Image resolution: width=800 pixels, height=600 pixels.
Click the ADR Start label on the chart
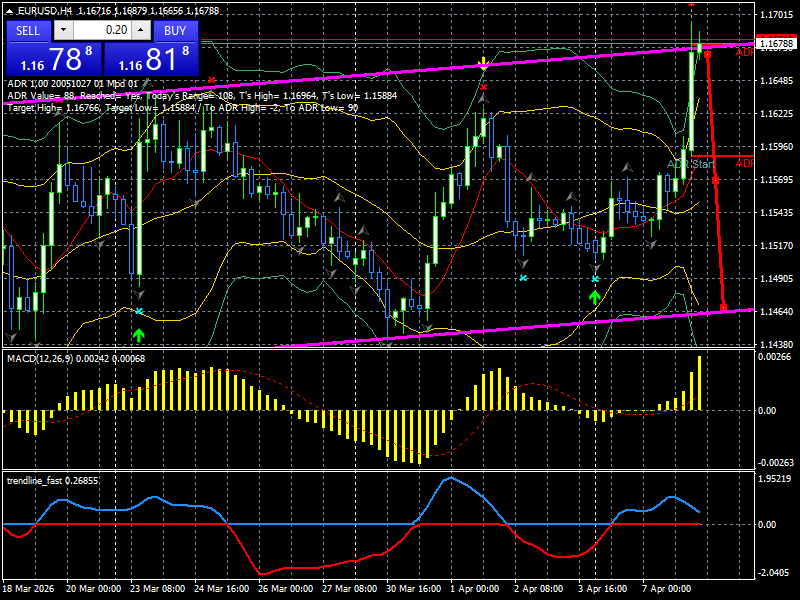coord(691,164)
